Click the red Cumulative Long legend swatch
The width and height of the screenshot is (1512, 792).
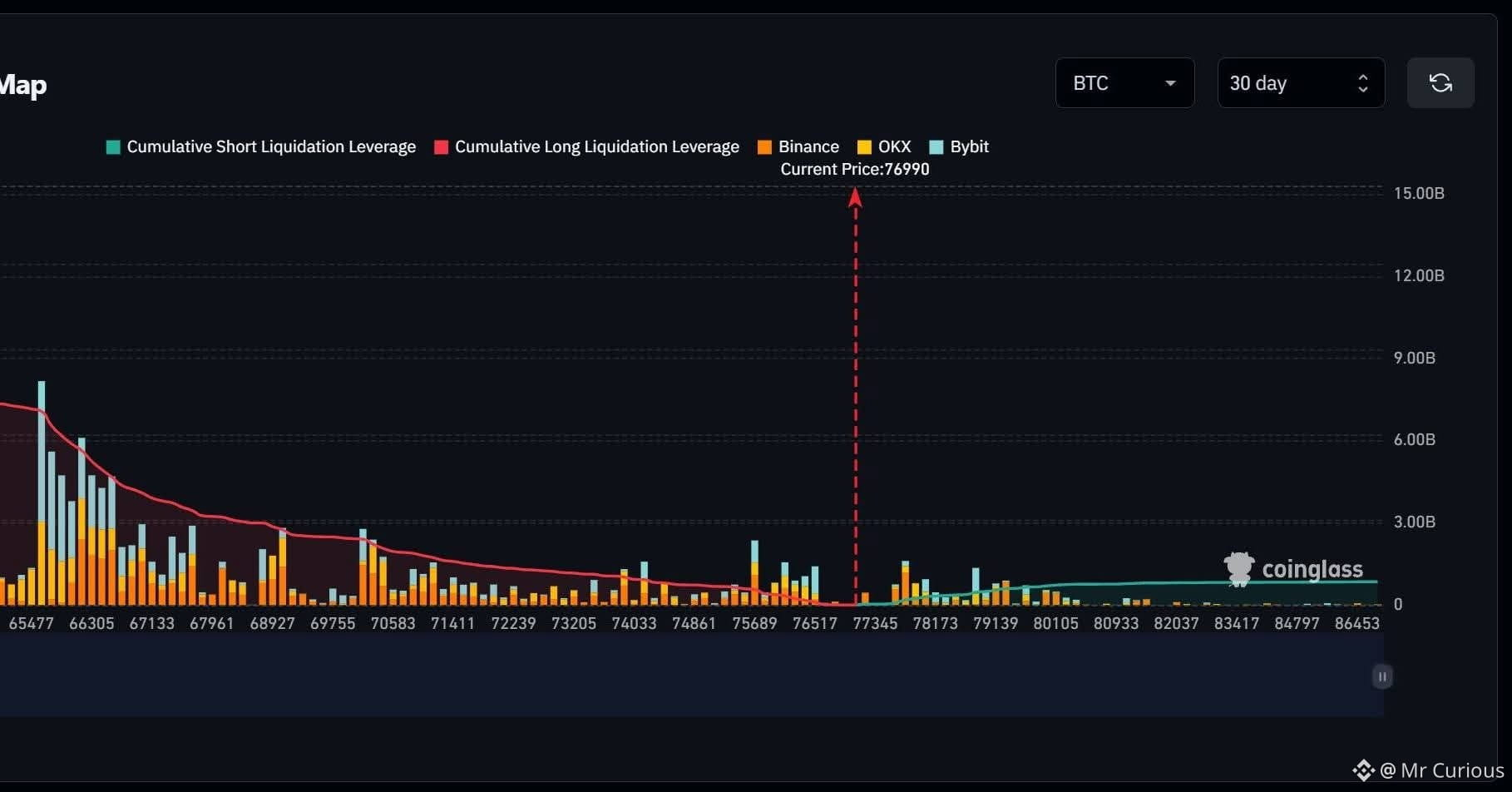pyautogui.click(x=442, y=147)
